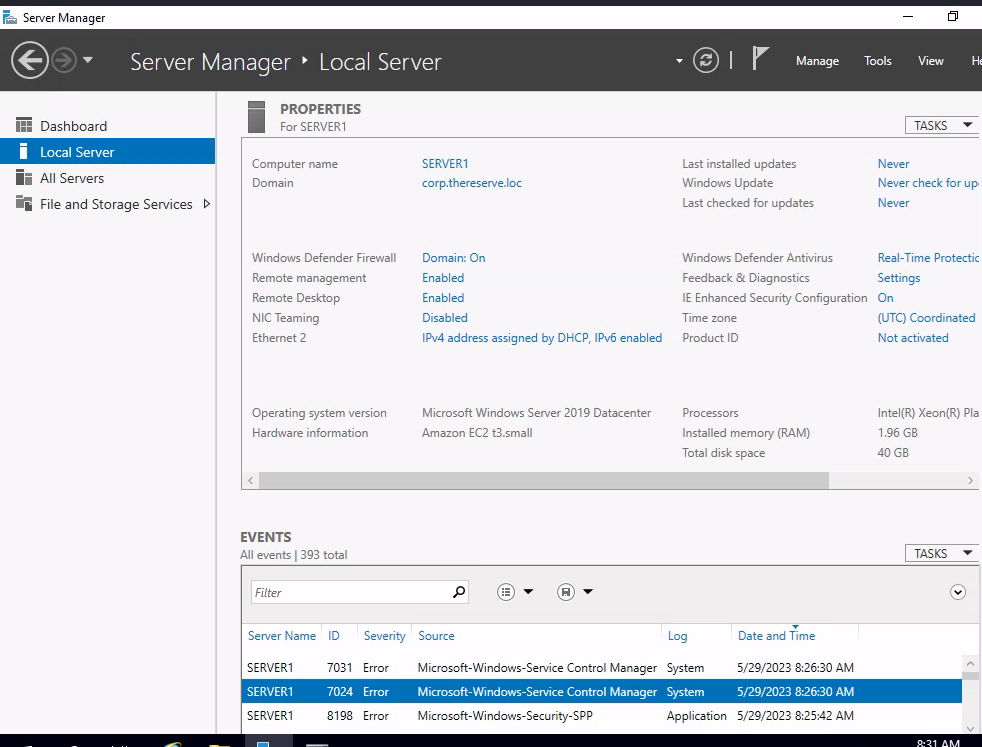Viewport: 982px width, 747px height.
Task: Click the filter search magnifier icon
Action: click(x=459, y=592)
